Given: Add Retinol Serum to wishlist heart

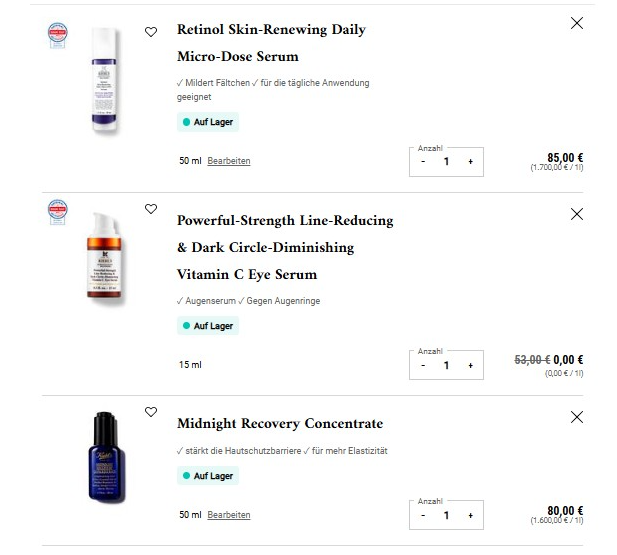Looking at the screenshot, I should tap(151, 32).
